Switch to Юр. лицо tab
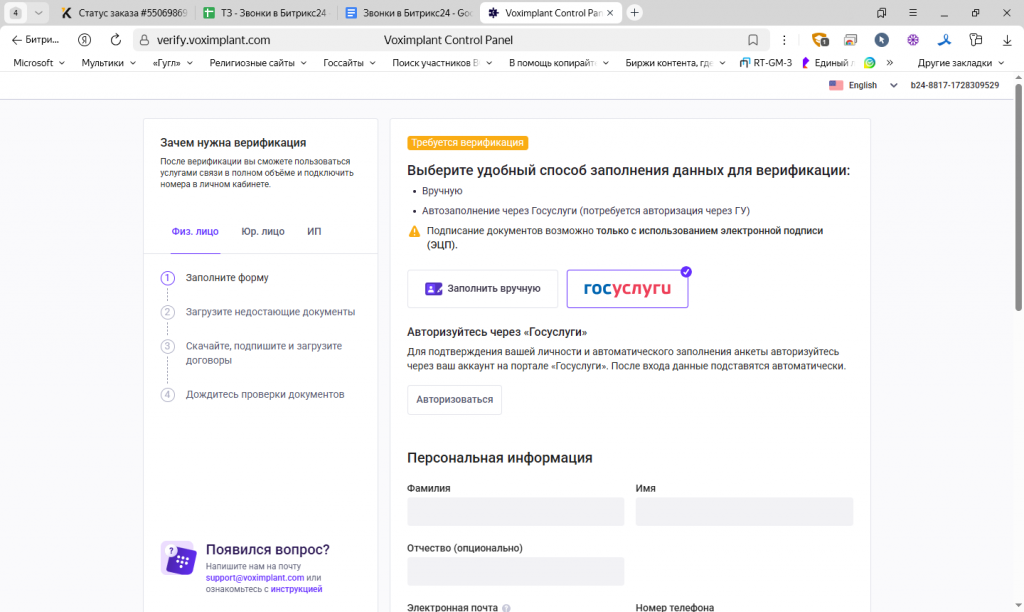The image size is (1024, 612). [x=263, y=231]
